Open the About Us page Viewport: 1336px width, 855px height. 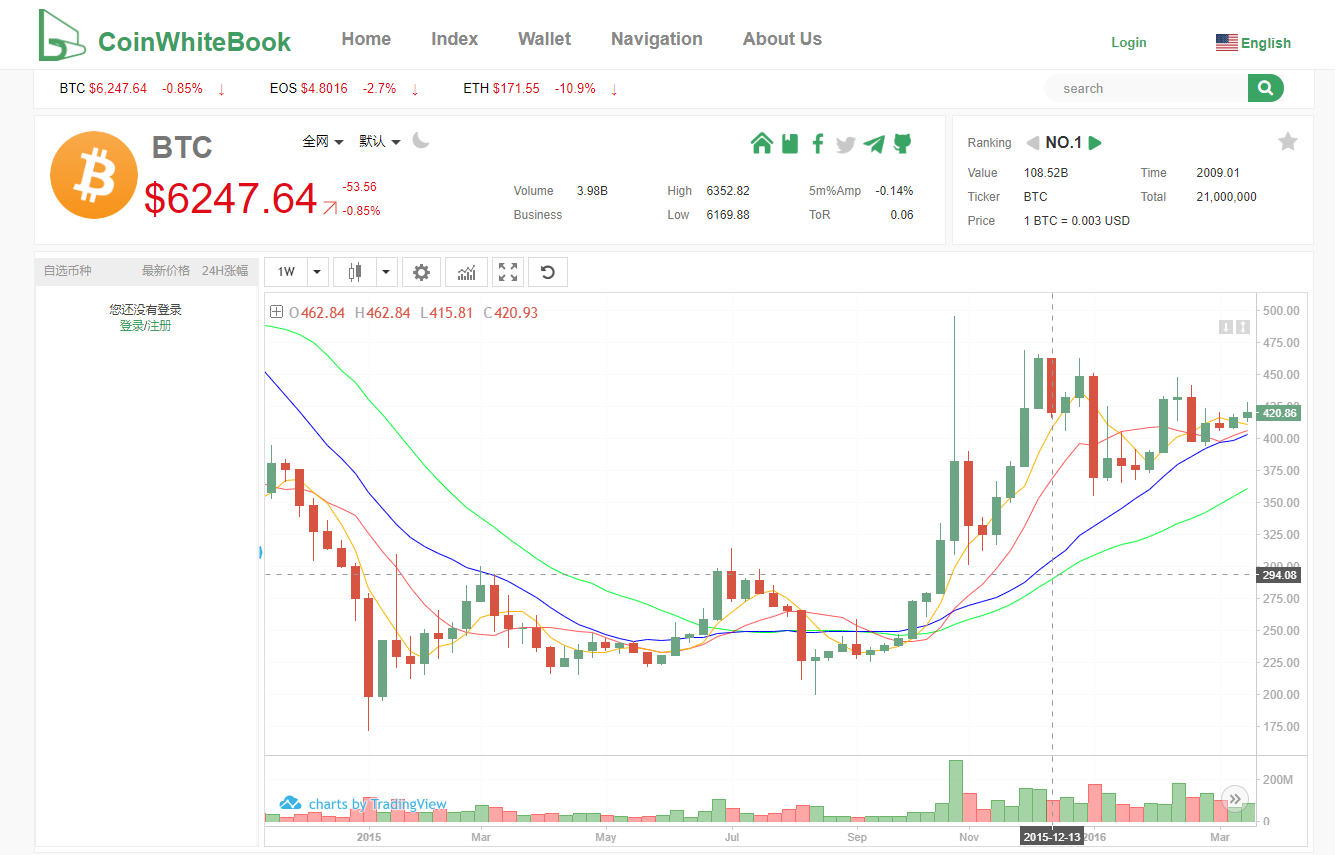782,39
